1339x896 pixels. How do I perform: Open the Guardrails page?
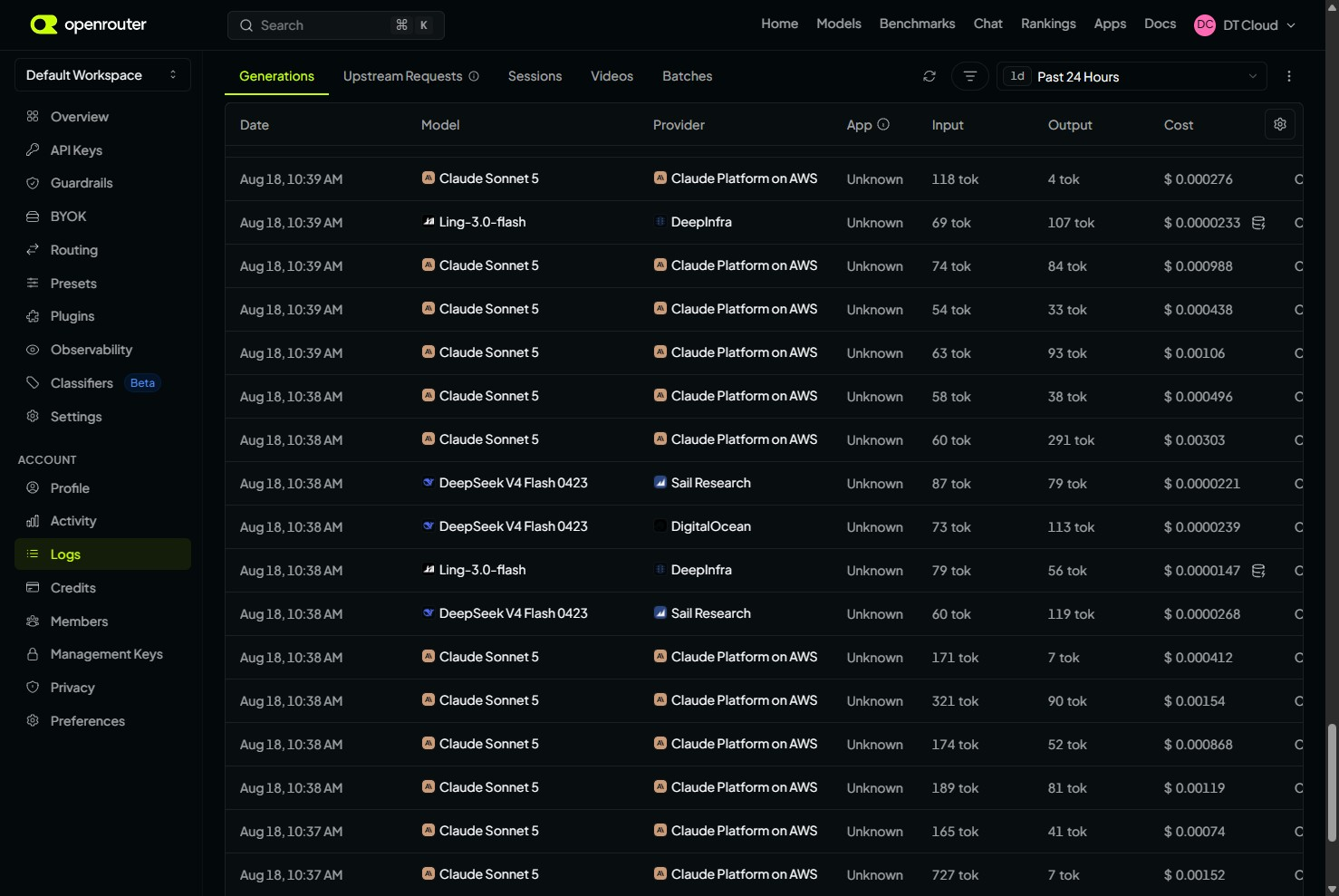point(102,183)
